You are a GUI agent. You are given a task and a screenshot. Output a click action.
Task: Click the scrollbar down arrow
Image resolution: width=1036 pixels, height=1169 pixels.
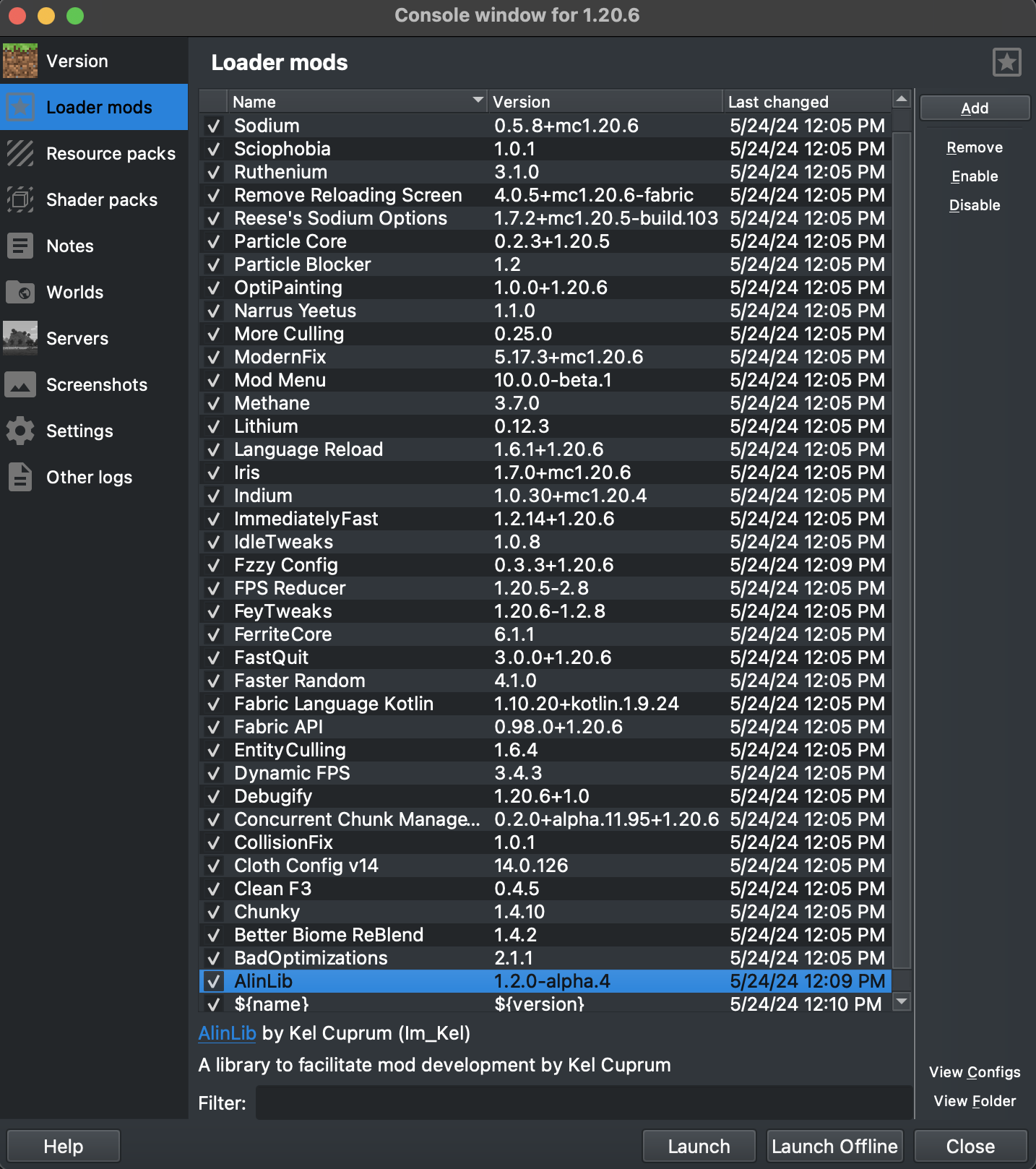pyautogui.click(x=902, y=1001)
